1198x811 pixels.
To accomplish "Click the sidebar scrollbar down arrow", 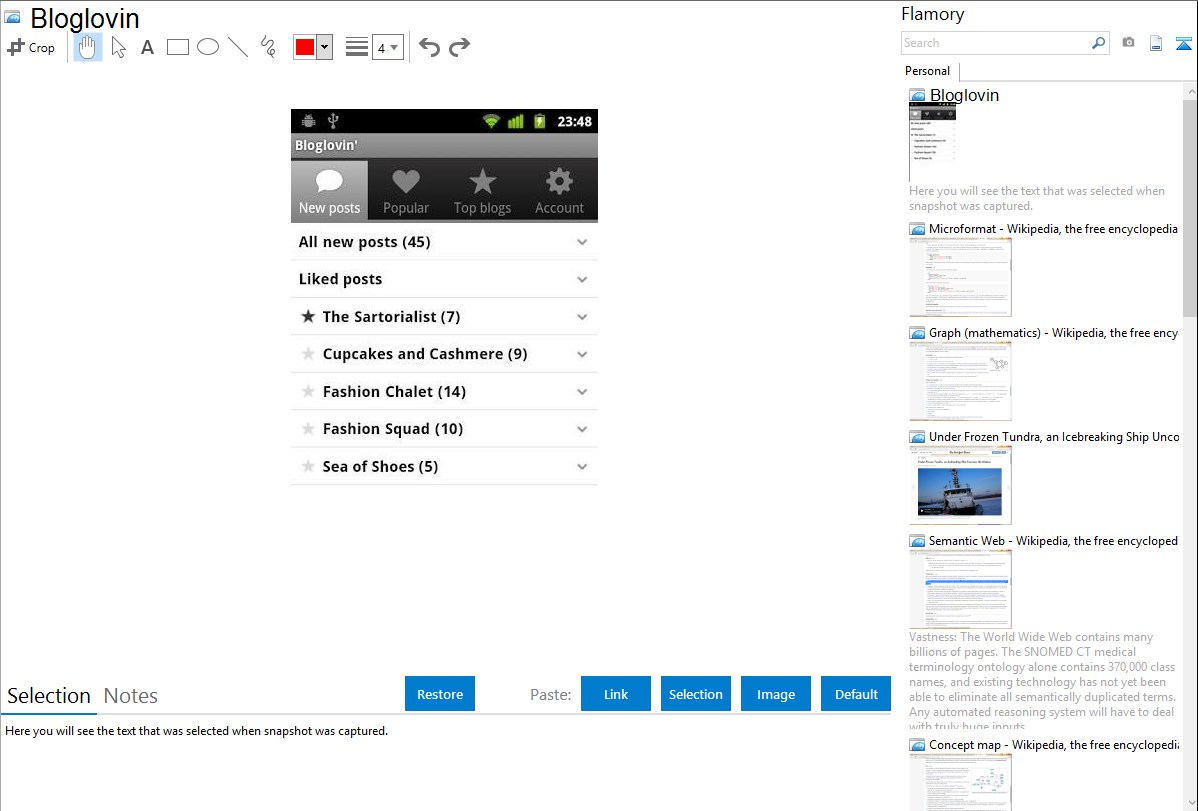I will [x=1190, y=803].
